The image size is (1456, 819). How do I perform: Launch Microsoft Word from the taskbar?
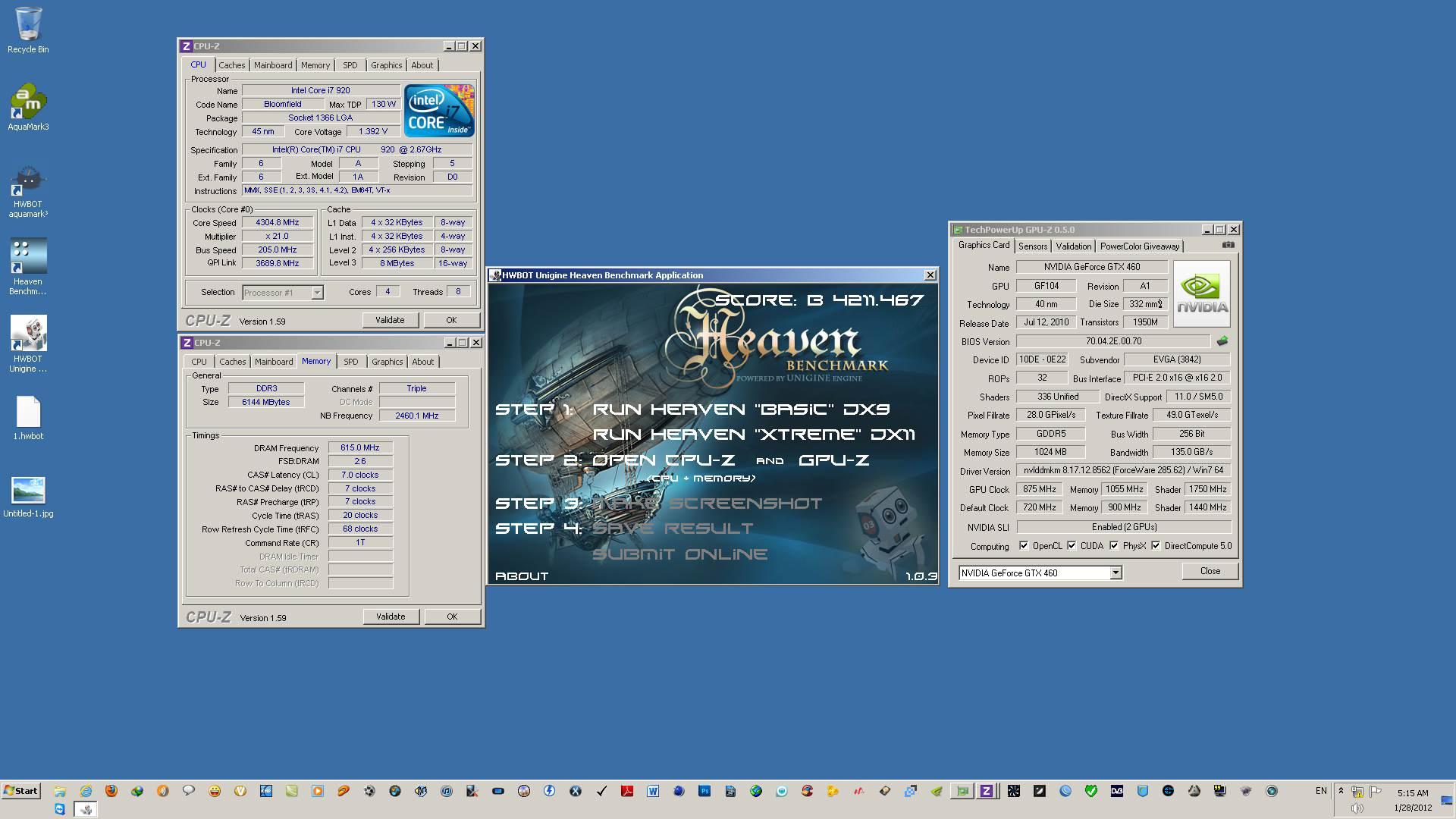coord(653,791)
